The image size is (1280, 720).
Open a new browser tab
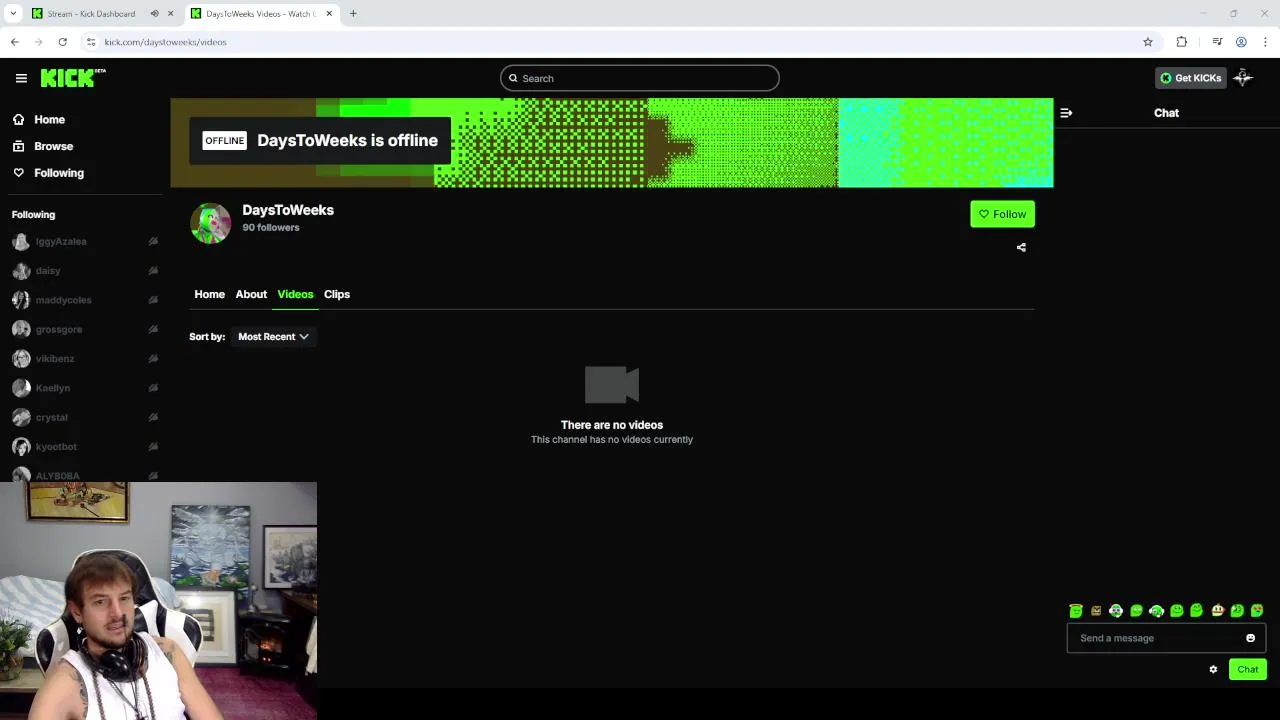(x=353, y=14)
